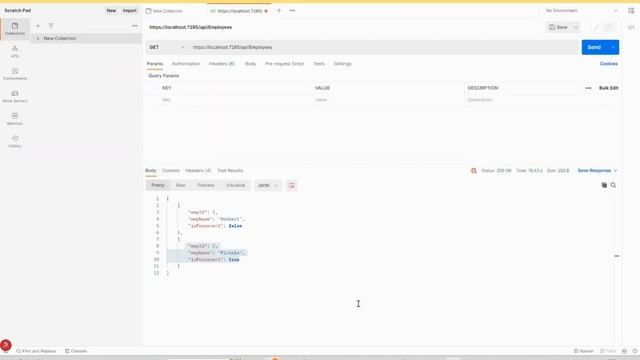Image resolution: width=640 pixels, height=360 pixels.
Task: Click the filter icon in Collections panel
Action: point(51,26)
